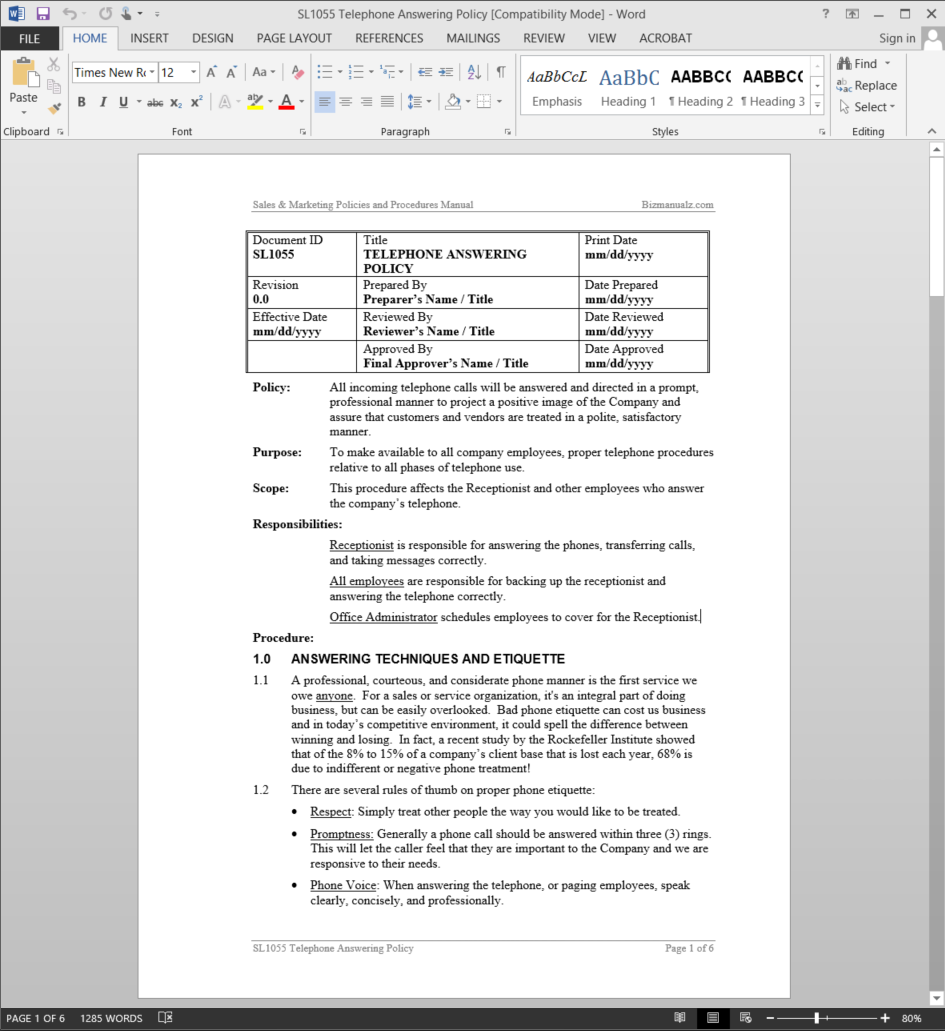Increase font size with Grow Font icon
Image resolution: width=945 pixels, height=1031 pixels.
(212, 72)
